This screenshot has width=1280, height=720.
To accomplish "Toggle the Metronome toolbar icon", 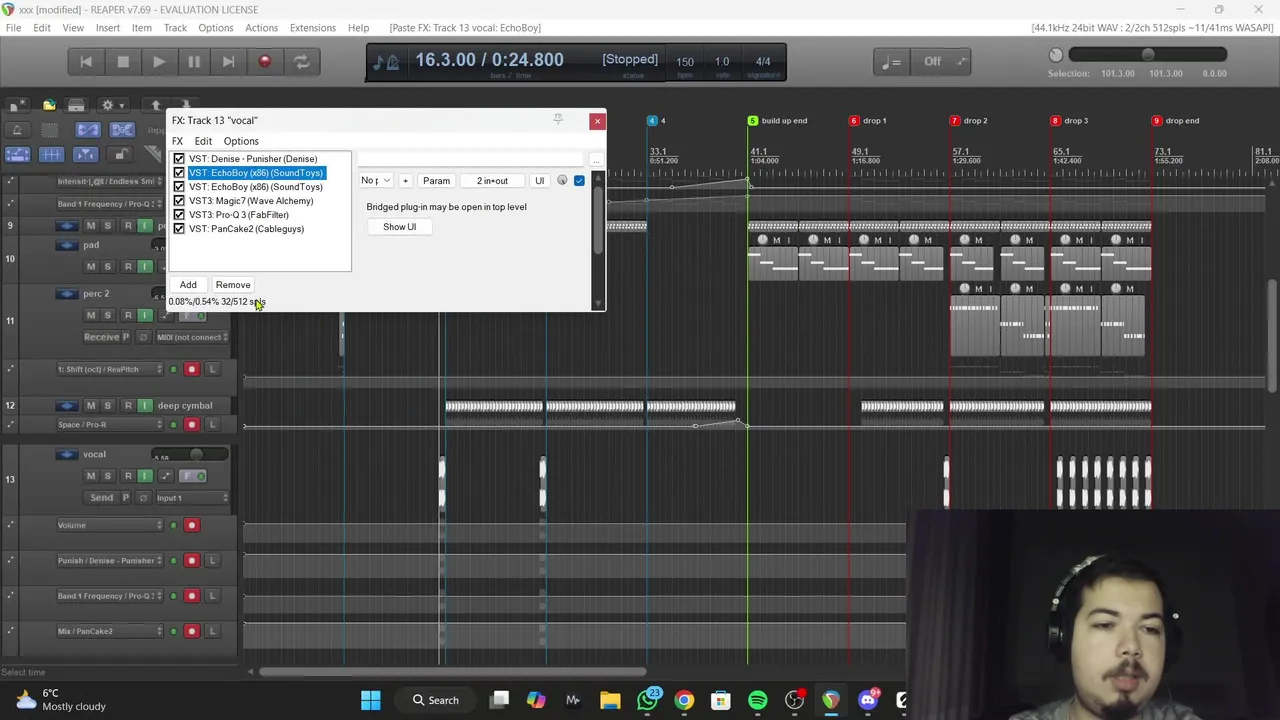I will click(17, 130).
